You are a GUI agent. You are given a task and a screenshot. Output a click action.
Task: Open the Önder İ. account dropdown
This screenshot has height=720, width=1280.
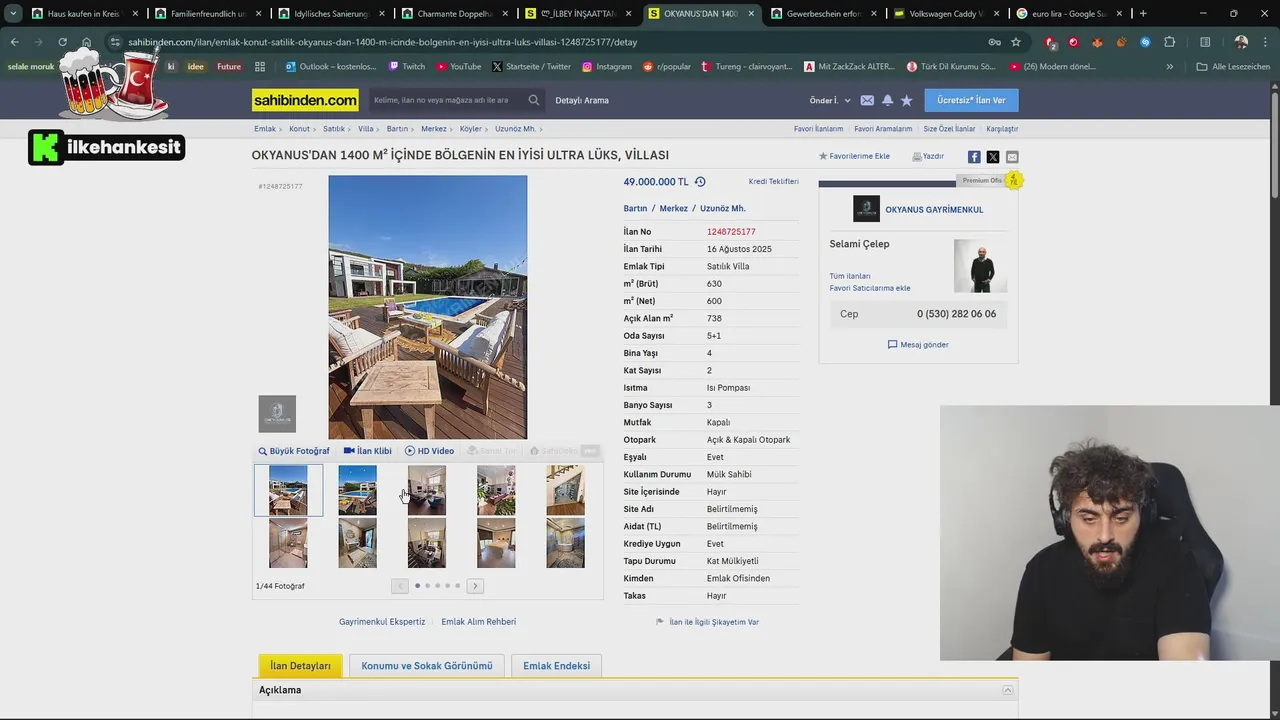point(830,100)
